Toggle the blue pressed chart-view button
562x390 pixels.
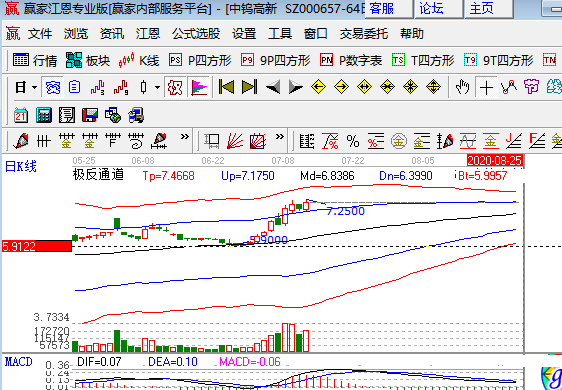52,87
